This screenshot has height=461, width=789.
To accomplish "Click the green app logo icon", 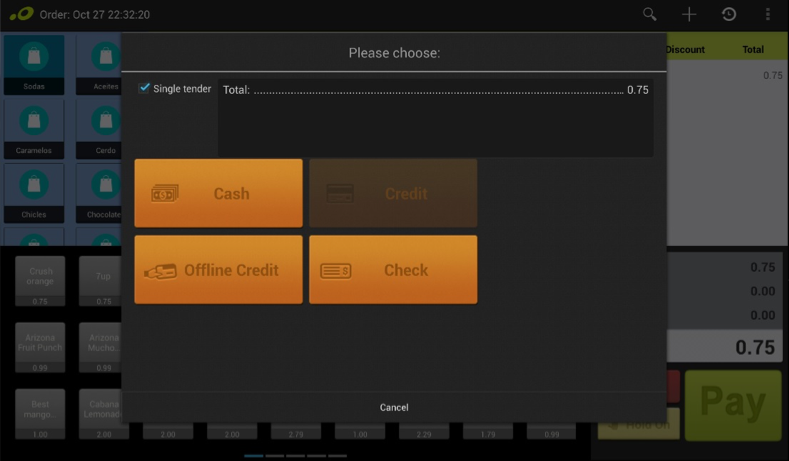I will [20, 15].
